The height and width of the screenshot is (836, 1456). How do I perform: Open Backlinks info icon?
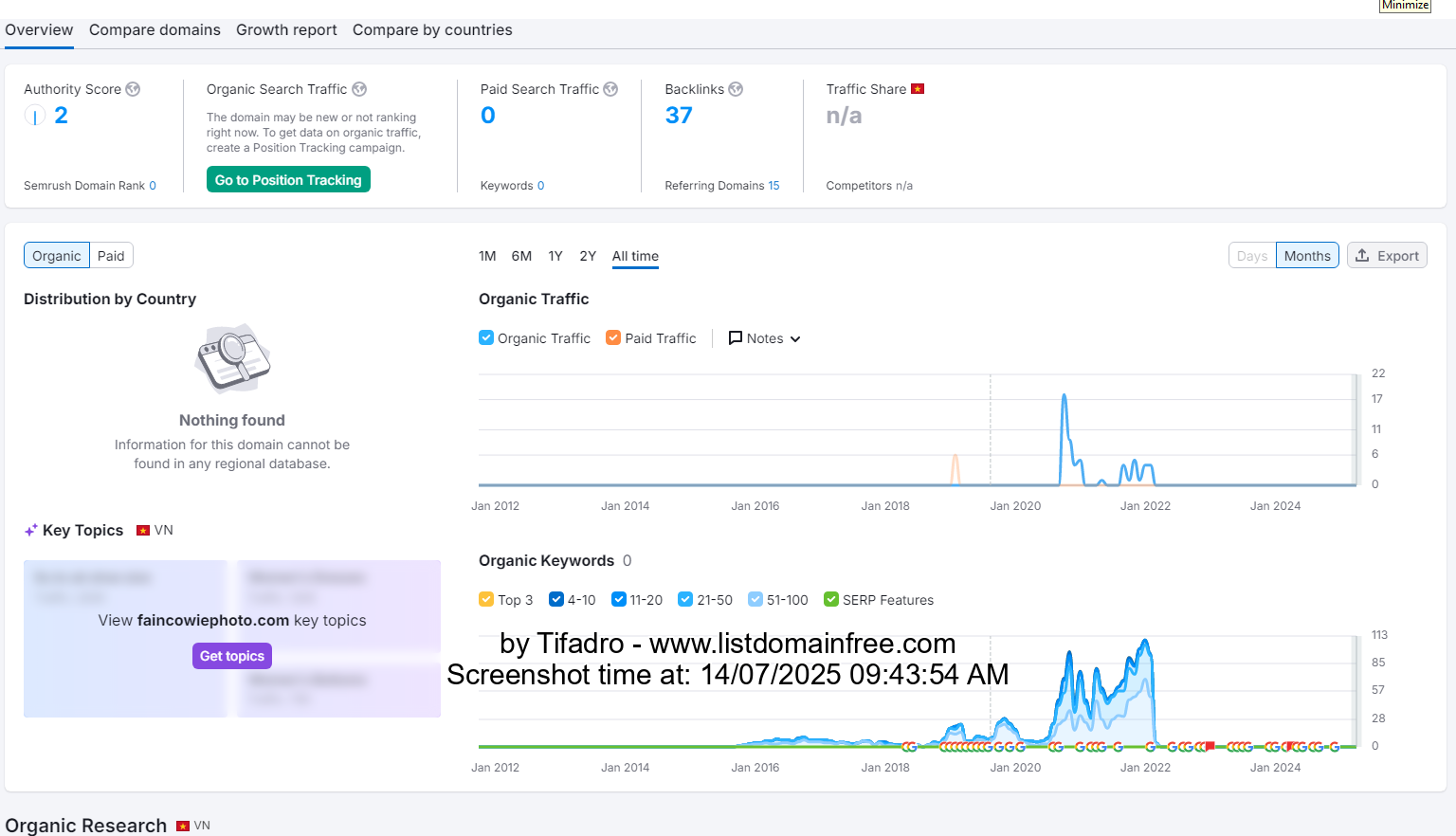coord(736,89)
